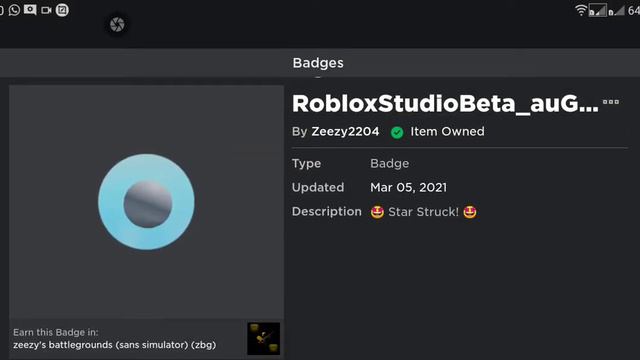
Task: Open the blue ring badge image
Action: point(146,202)
